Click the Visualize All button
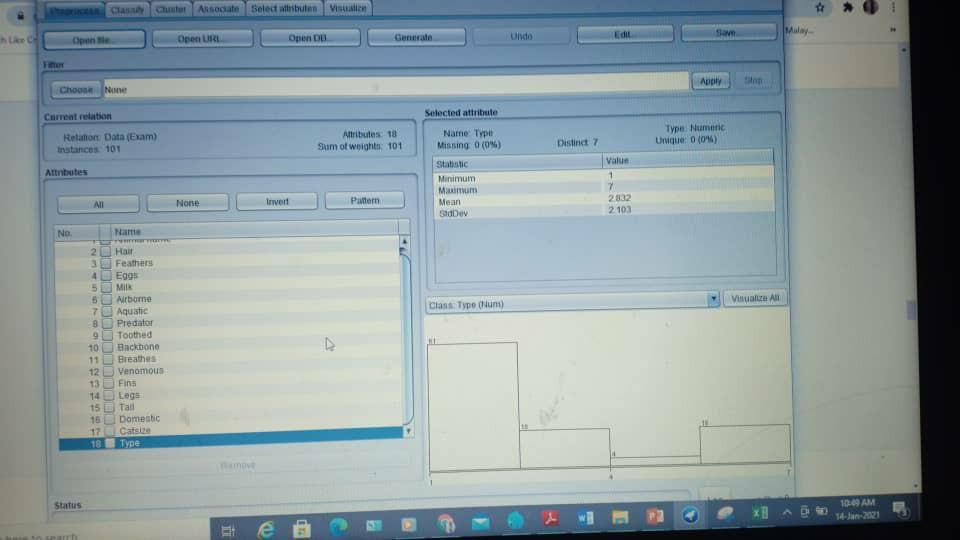 [x=755, y=298]
